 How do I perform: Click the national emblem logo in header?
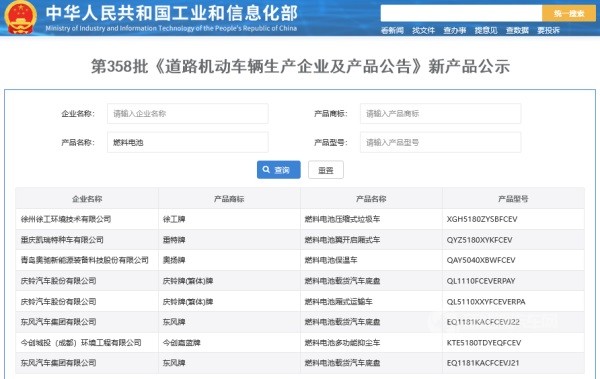tap(20, 17)
